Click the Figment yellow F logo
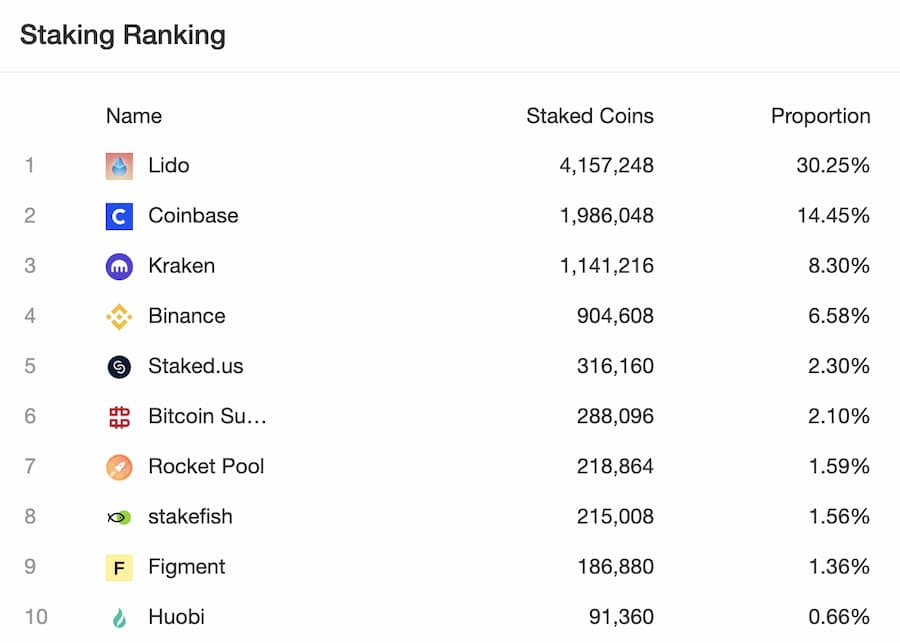The image size is (900, 643). tap(119, 567)
